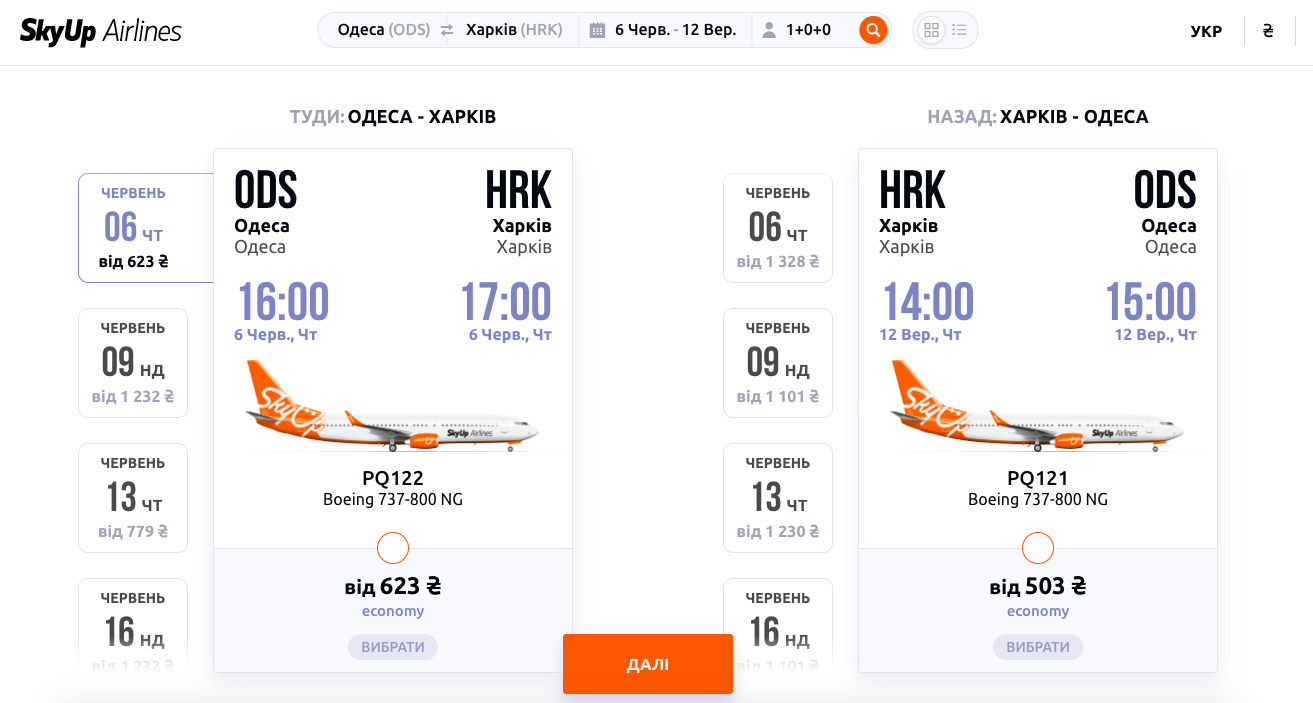1313x703 pixels.
Task: Switch to list view layout
Action: [x=960, y=30]
